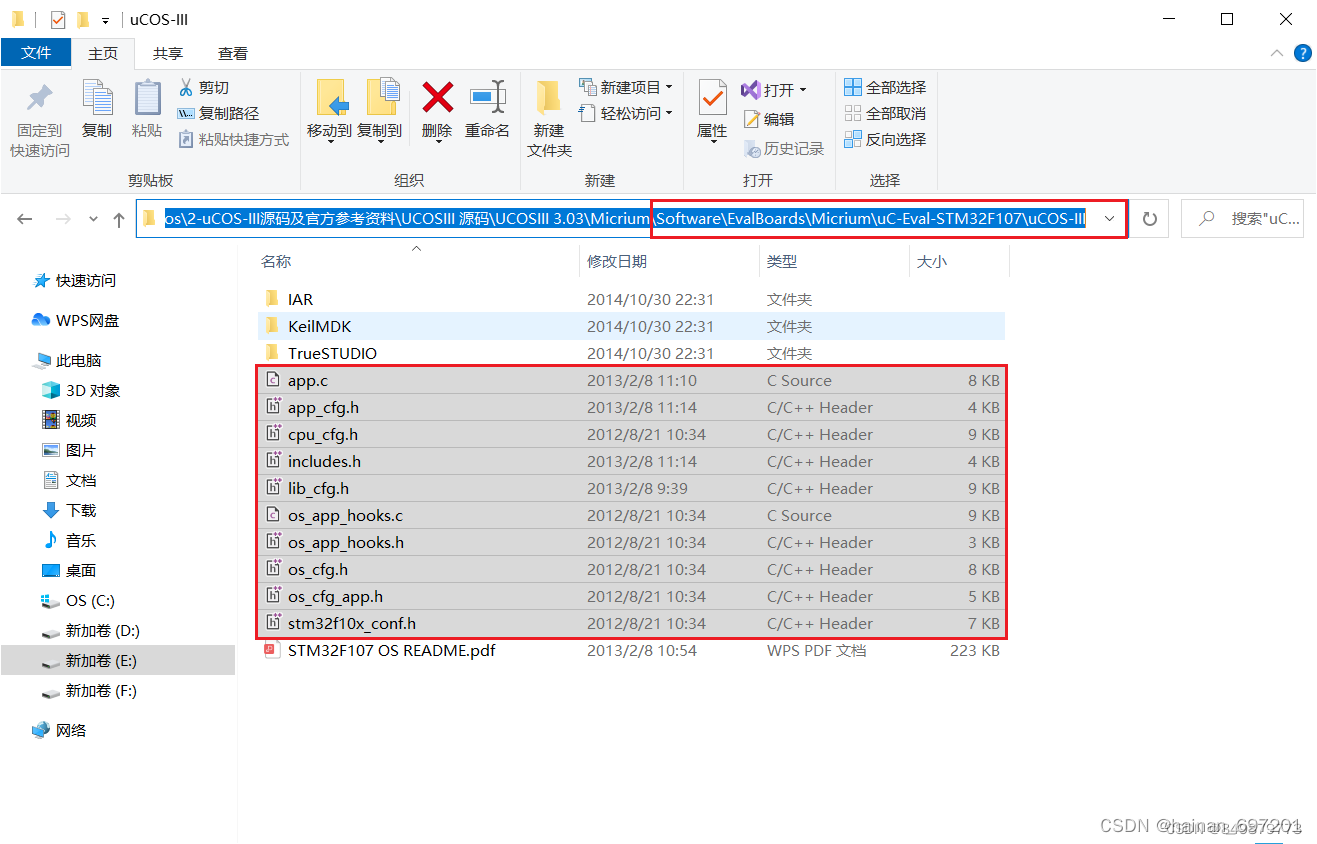The width and height of the screenshot is (1317, 844).
Task: Select the TrueSTUDIO folder
Action: click(631, 353)
